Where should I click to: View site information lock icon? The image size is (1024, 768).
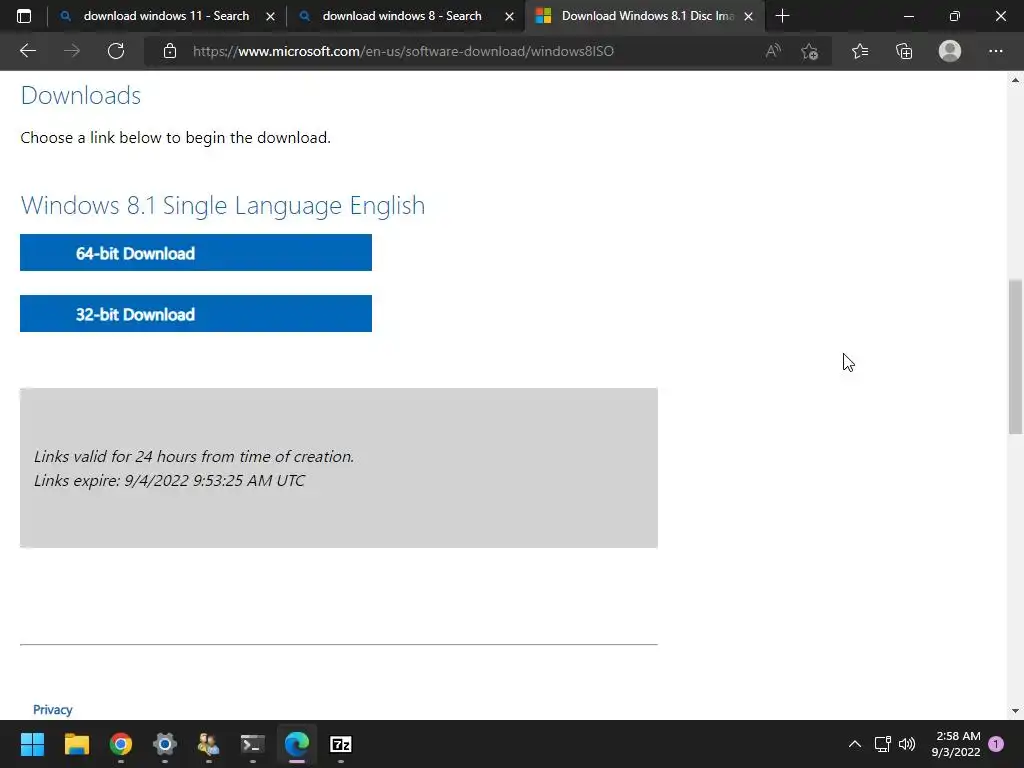point(170,51)
